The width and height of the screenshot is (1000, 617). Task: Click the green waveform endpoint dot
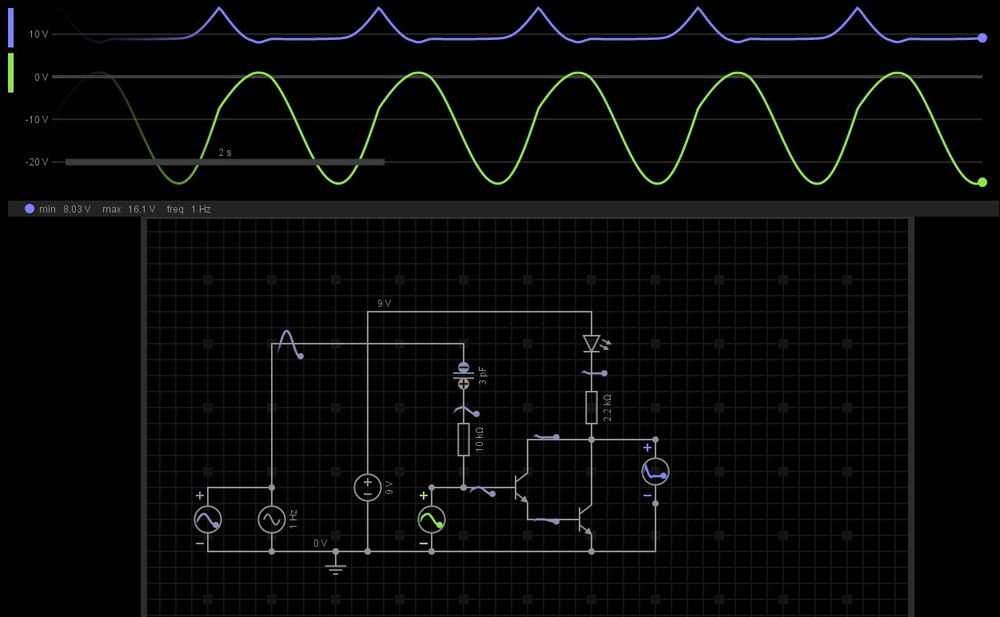[982, 182]
